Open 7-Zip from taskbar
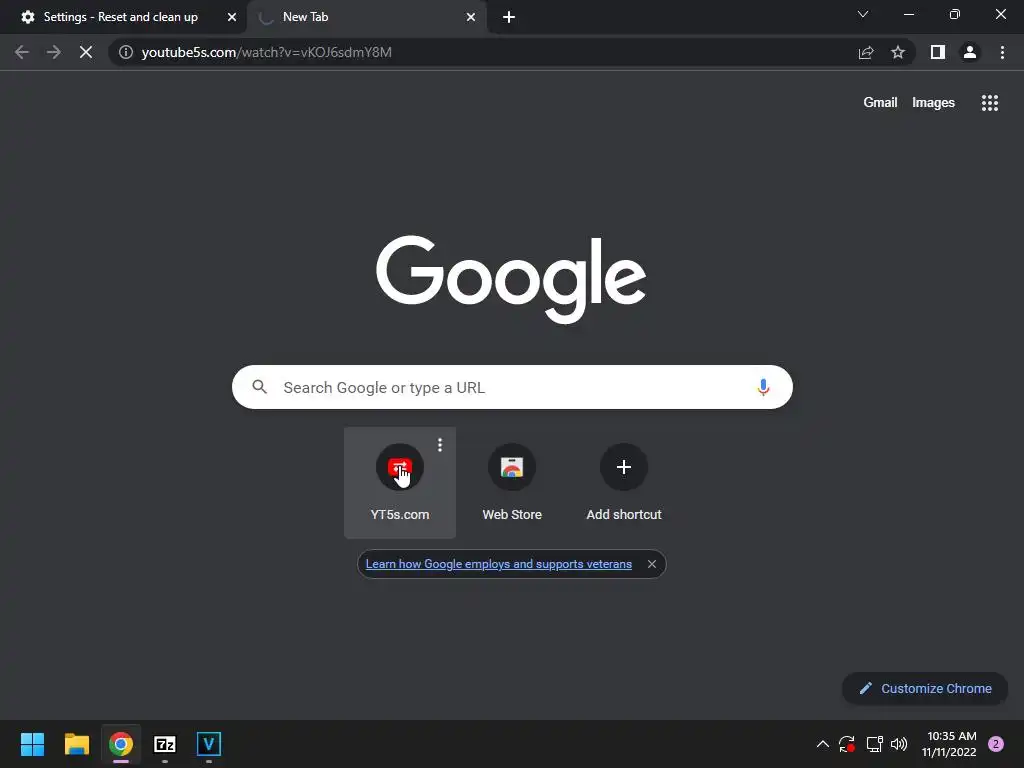The image size is (1024, 768). 165,744
